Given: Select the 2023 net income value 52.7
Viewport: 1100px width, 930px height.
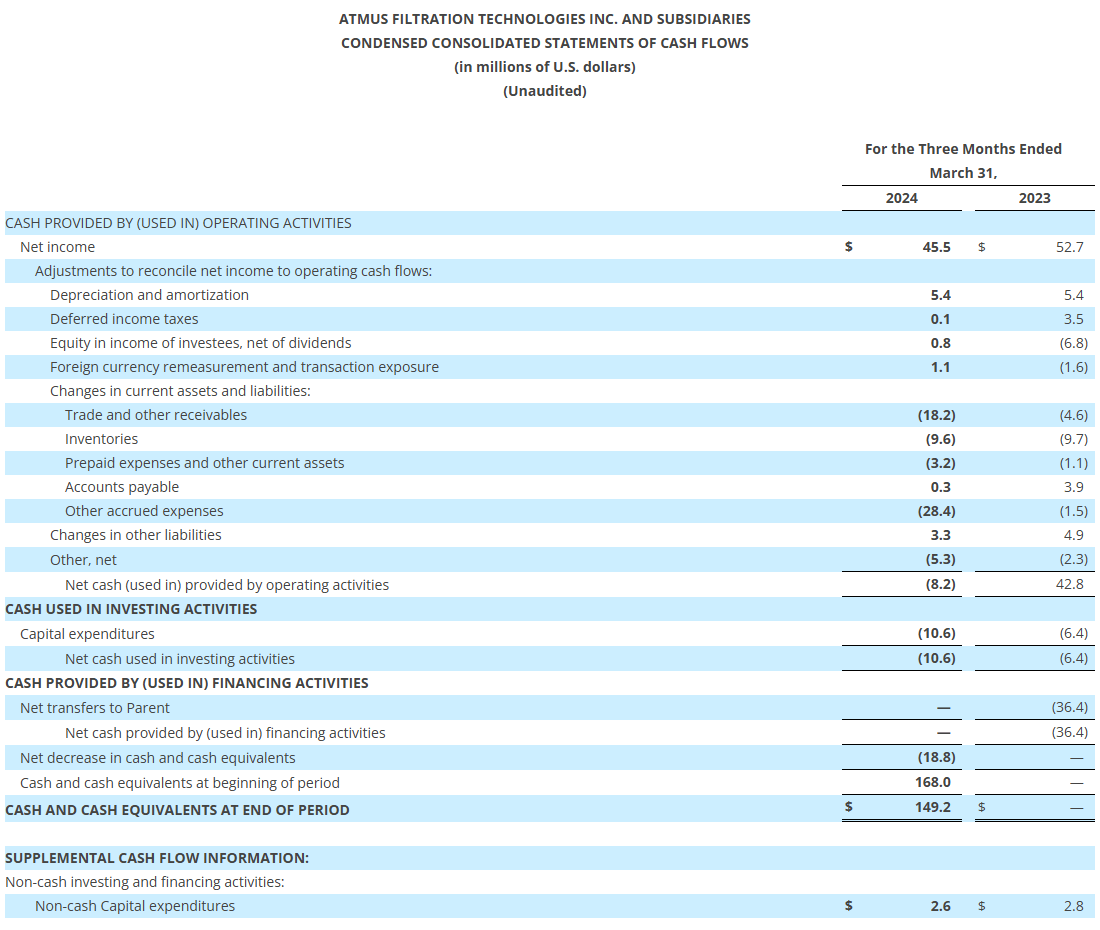Looking at the screenshot, I should (1069, 247).
